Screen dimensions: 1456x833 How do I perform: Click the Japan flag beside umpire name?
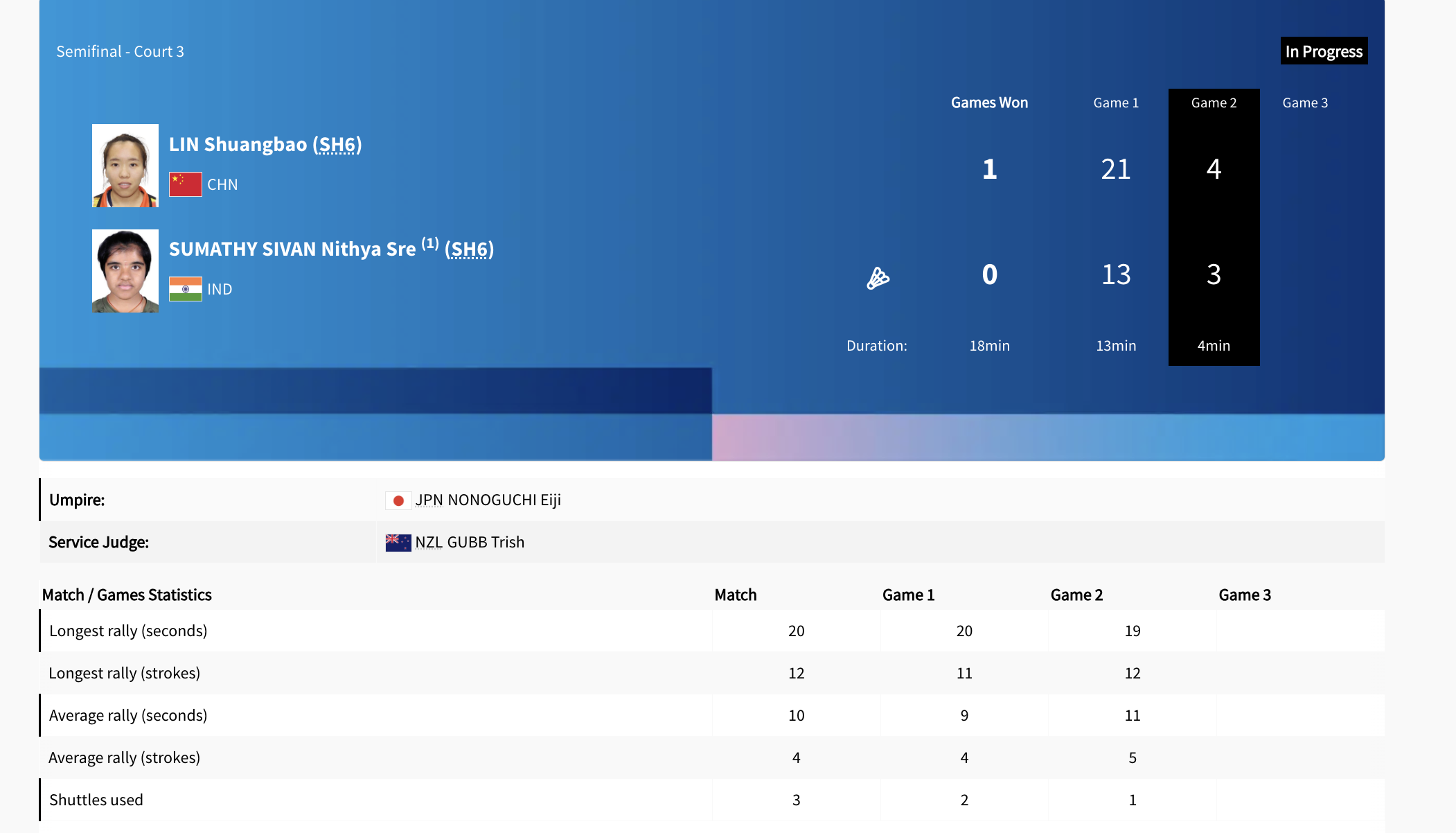point(398,500)
